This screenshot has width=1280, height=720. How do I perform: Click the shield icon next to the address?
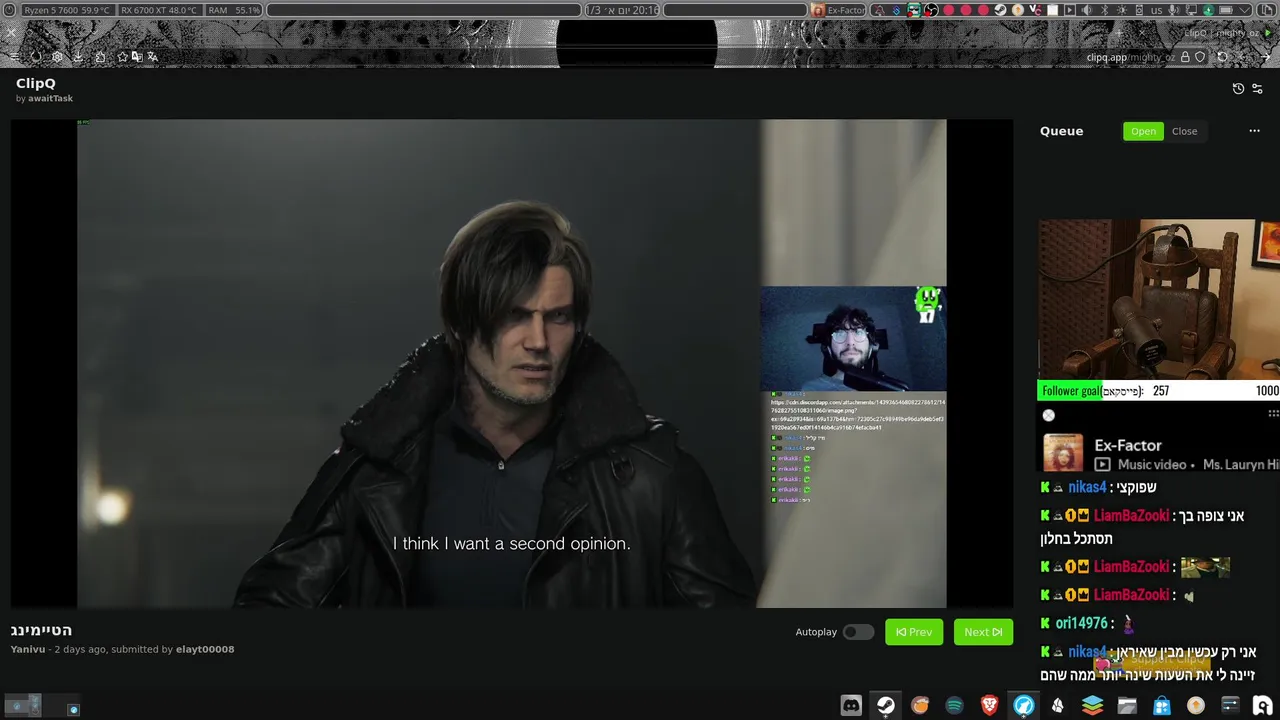pos(1200,57)
